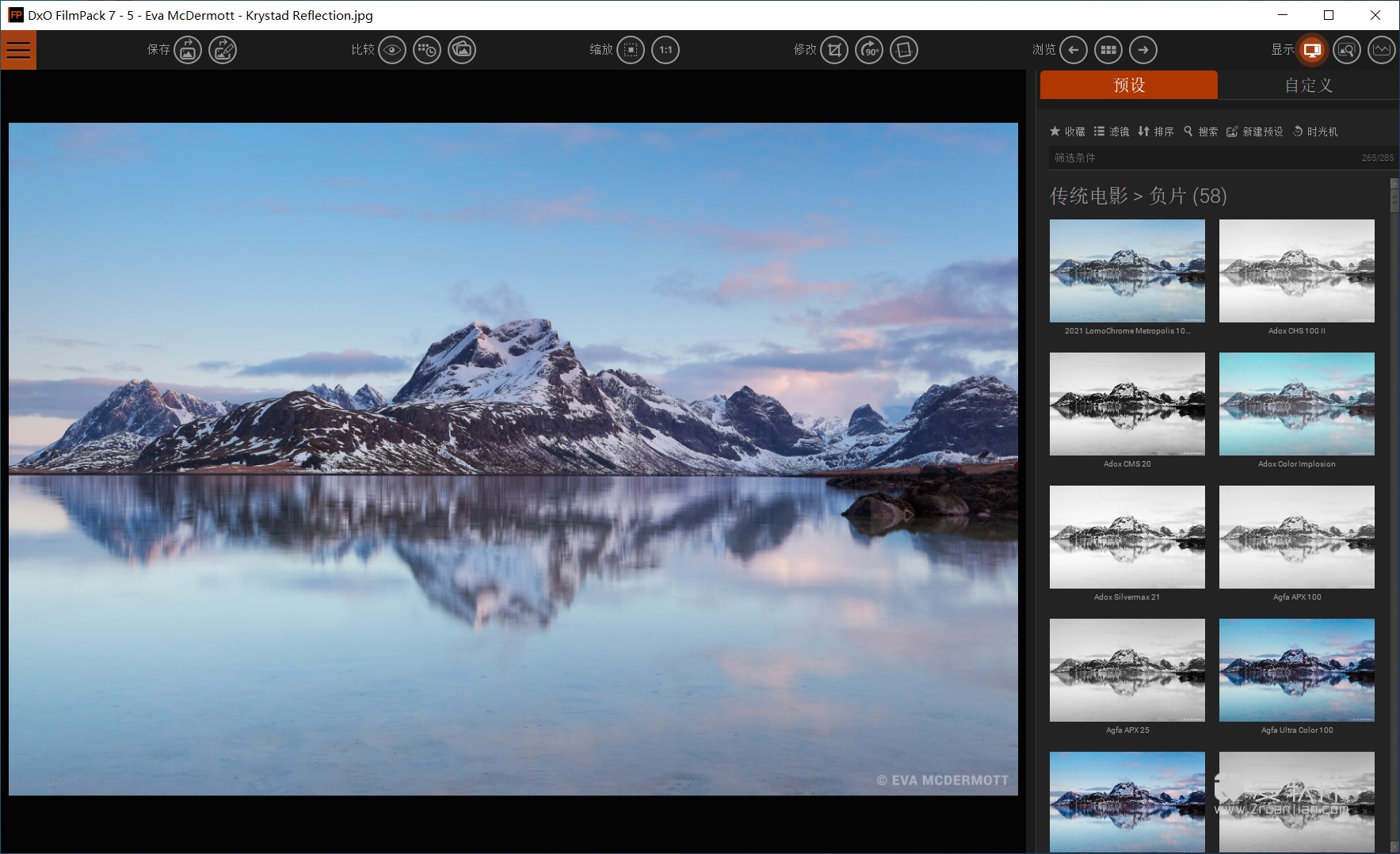Toggle the 1:1 zoom view
Image resolution: width=1400 pixels, height=854 pixels.
coord(666,50)
